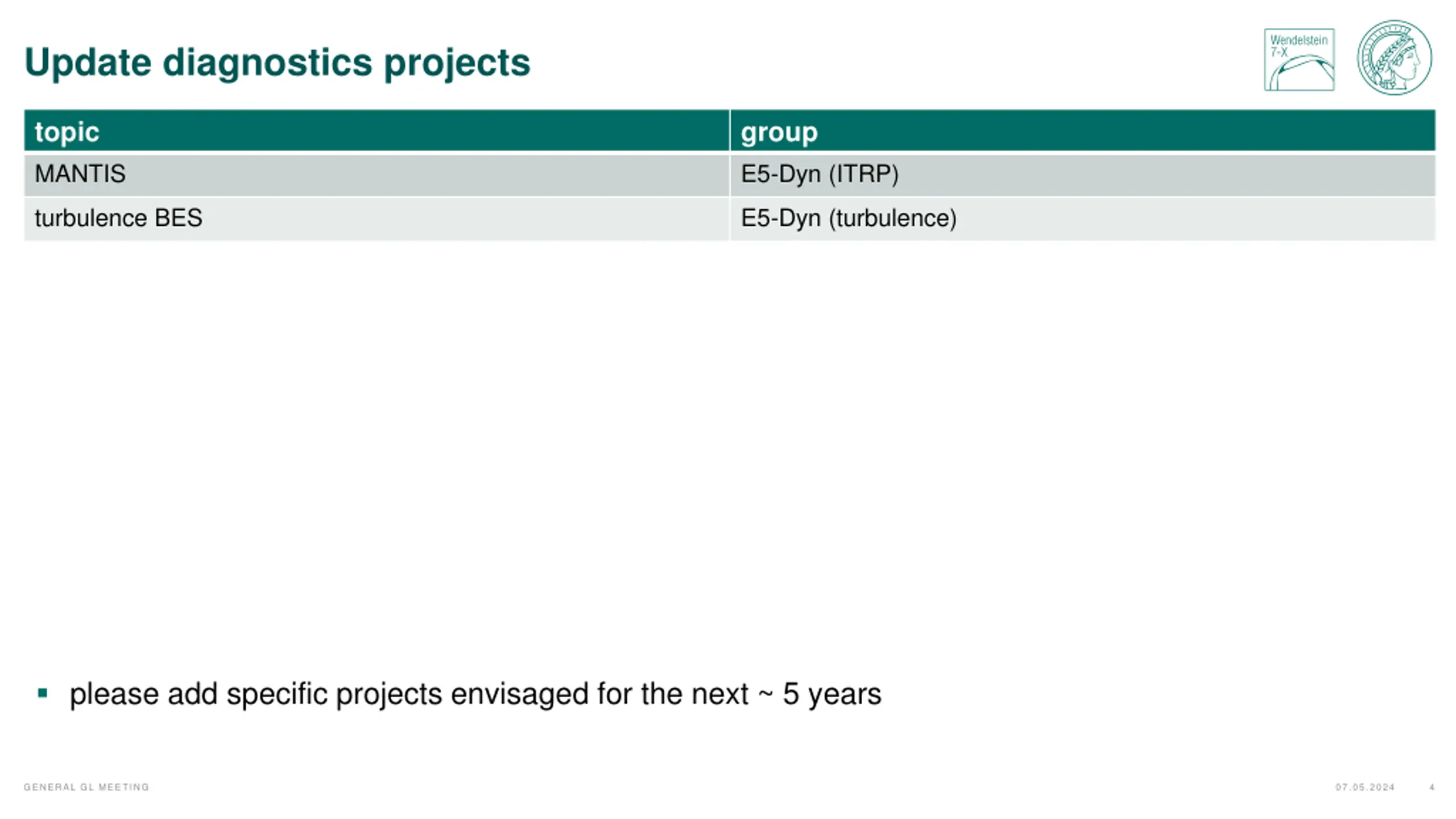Click the 5 years text in bullet
The height and width of the screenshot is (819, 1456).
point(832,694)
